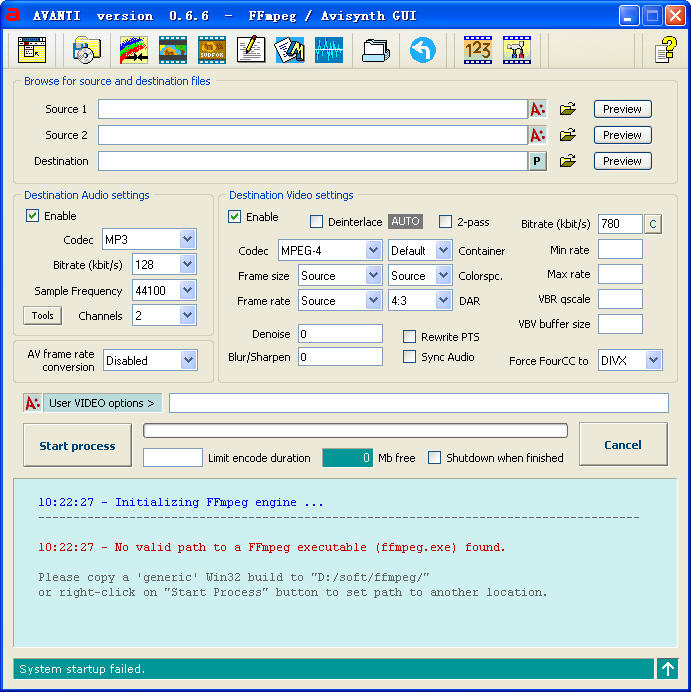Click the Denoise value field

coord(340,334)
